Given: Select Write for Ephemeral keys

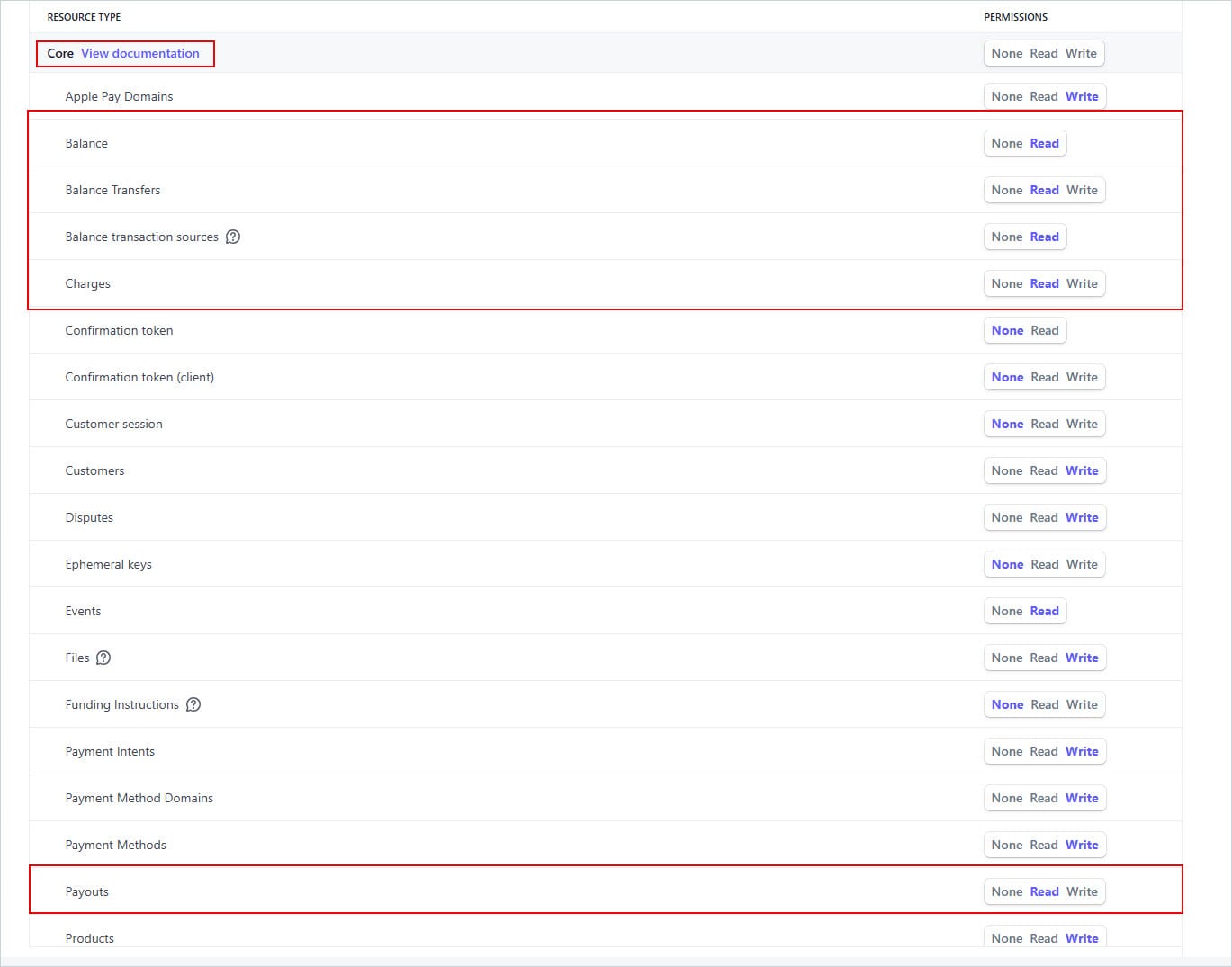Looking at the screenshot, I should [x=1082, y=564].
